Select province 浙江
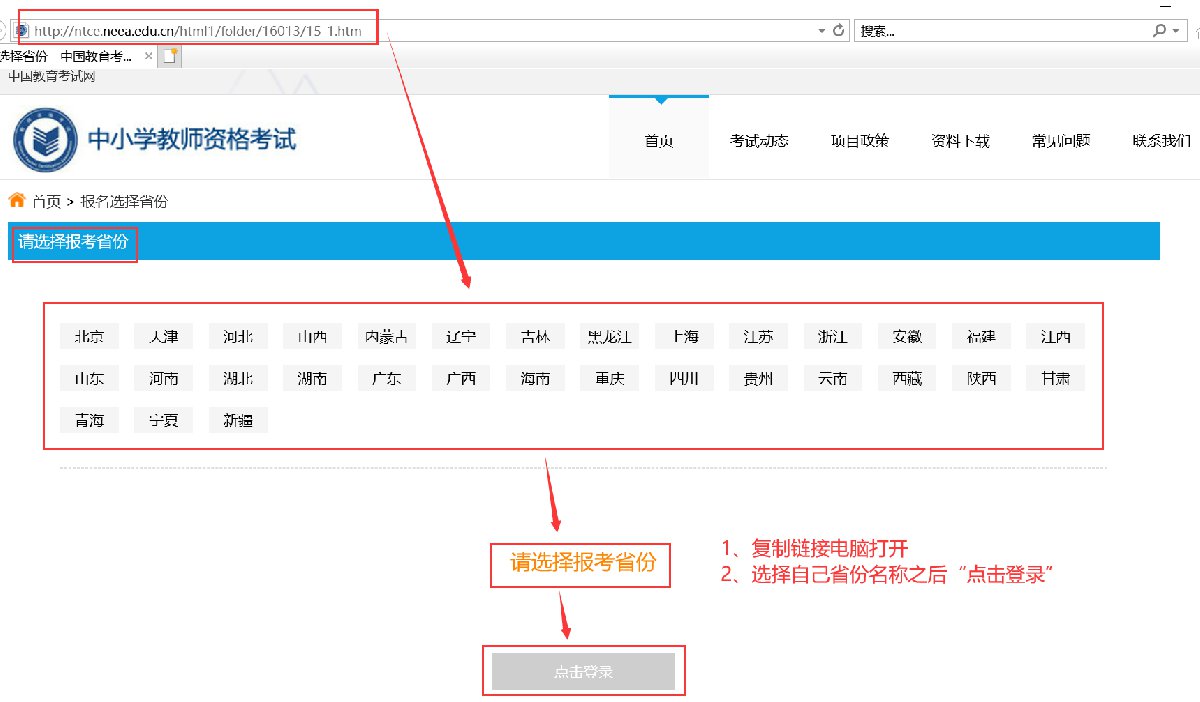This screenshot has width=1200, height=702. 833,336
